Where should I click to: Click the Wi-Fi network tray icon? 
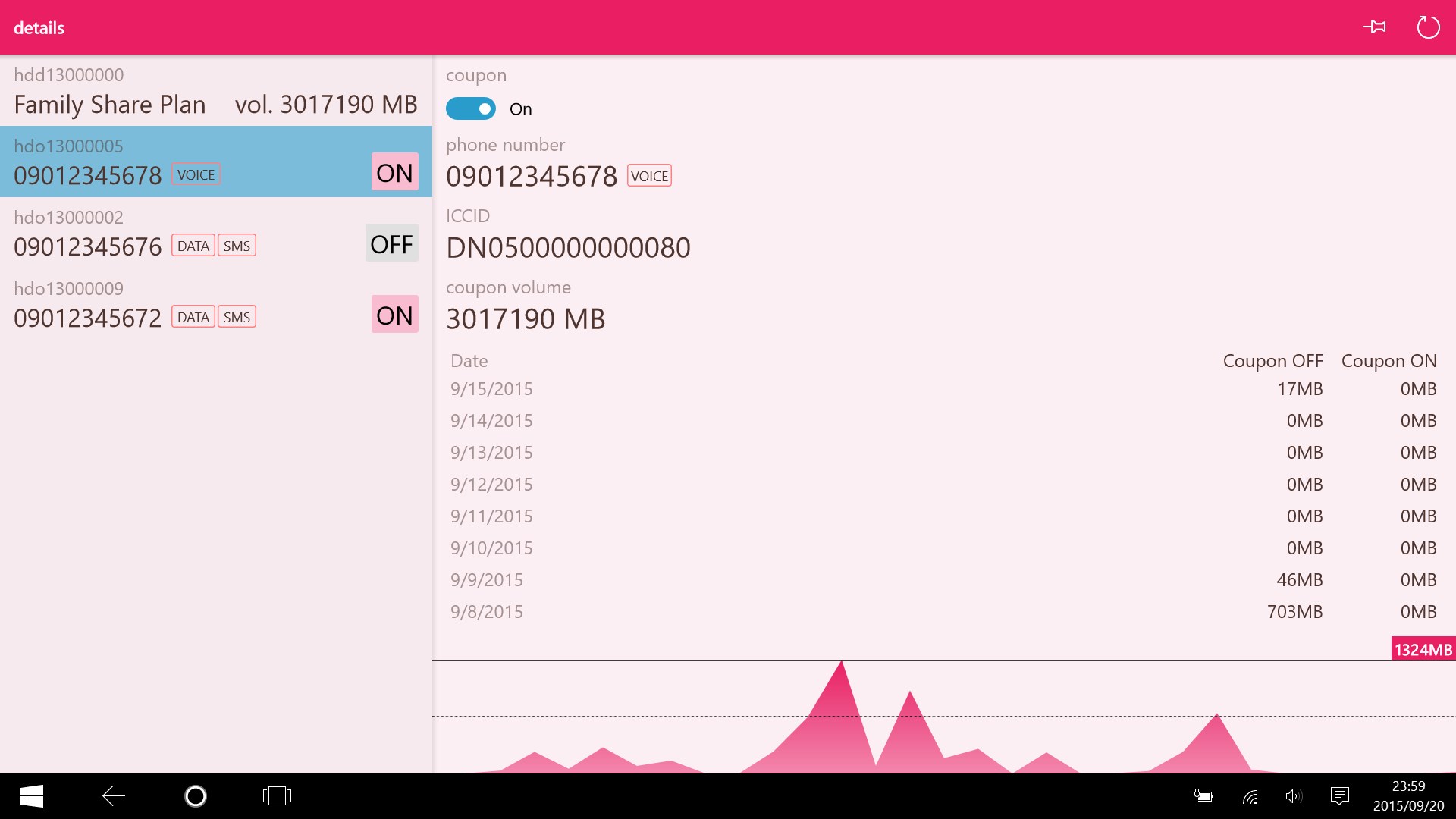point(1250,796)
